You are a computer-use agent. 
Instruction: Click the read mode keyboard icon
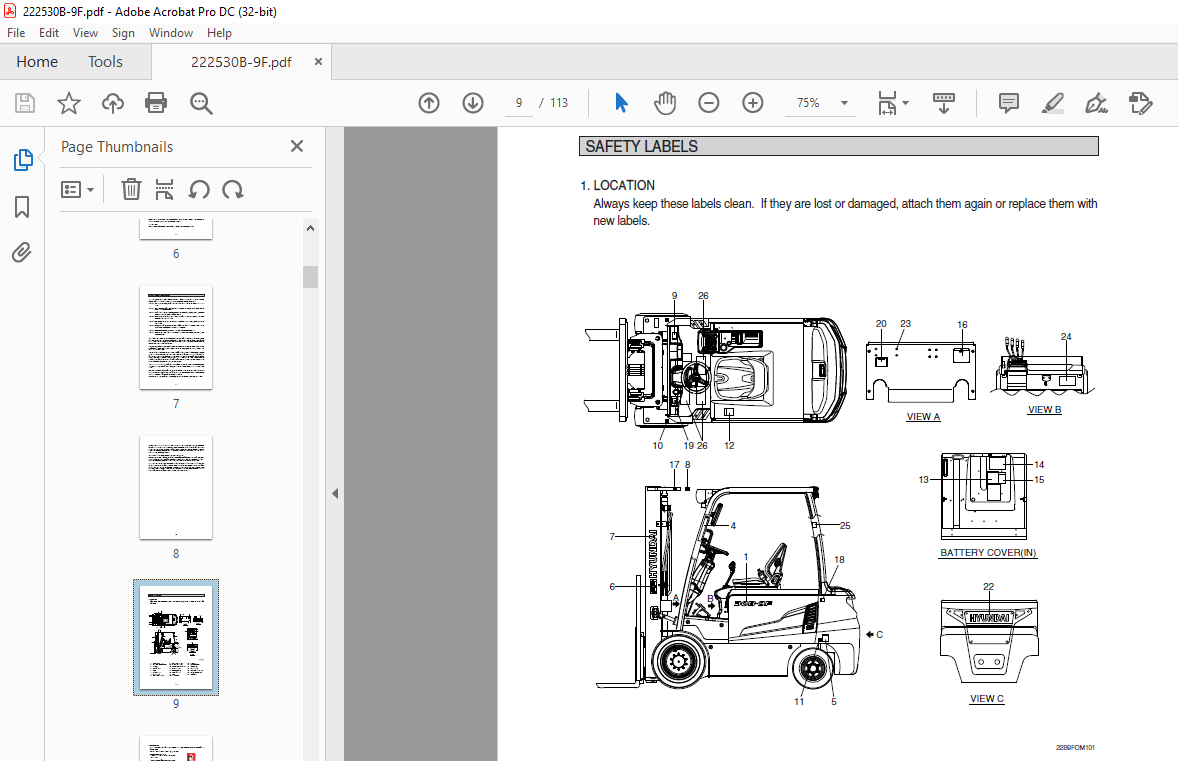(x=944, y=103)
